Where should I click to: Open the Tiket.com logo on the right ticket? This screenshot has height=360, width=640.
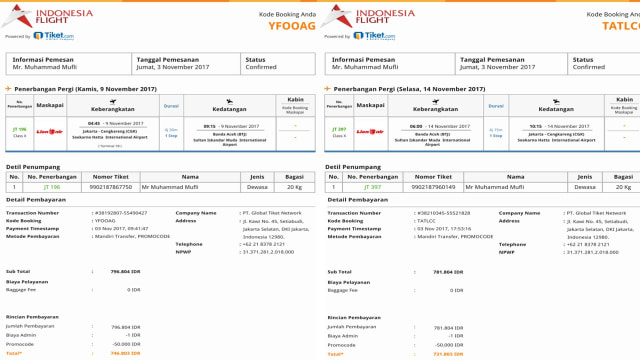coord(374,36)
